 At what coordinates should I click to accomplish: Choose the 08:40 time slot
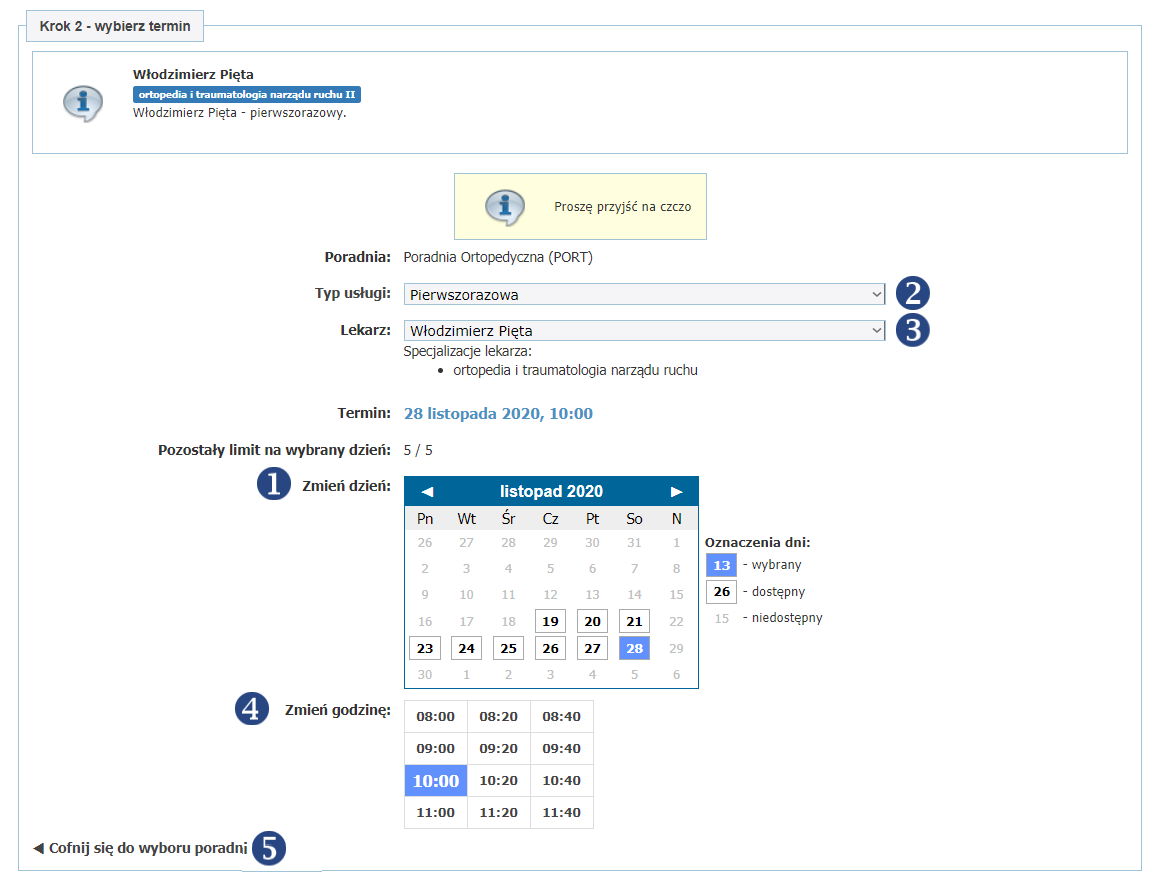pyautogui.click(x=561, y=716)
